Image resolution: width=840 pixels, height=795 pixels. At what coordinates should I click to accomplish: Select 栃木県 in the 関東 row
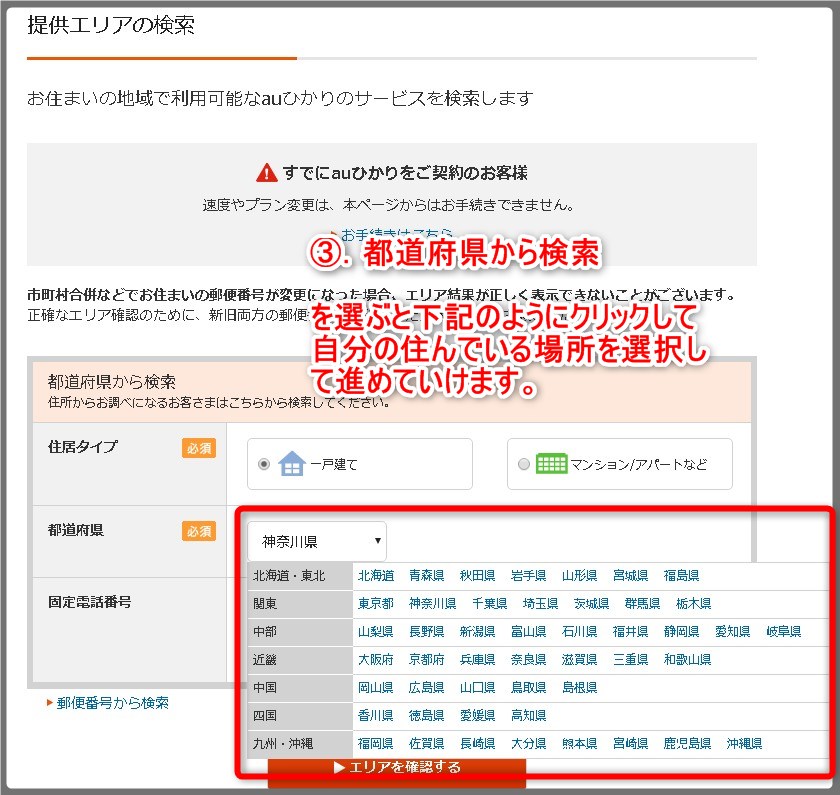point(693,603)
